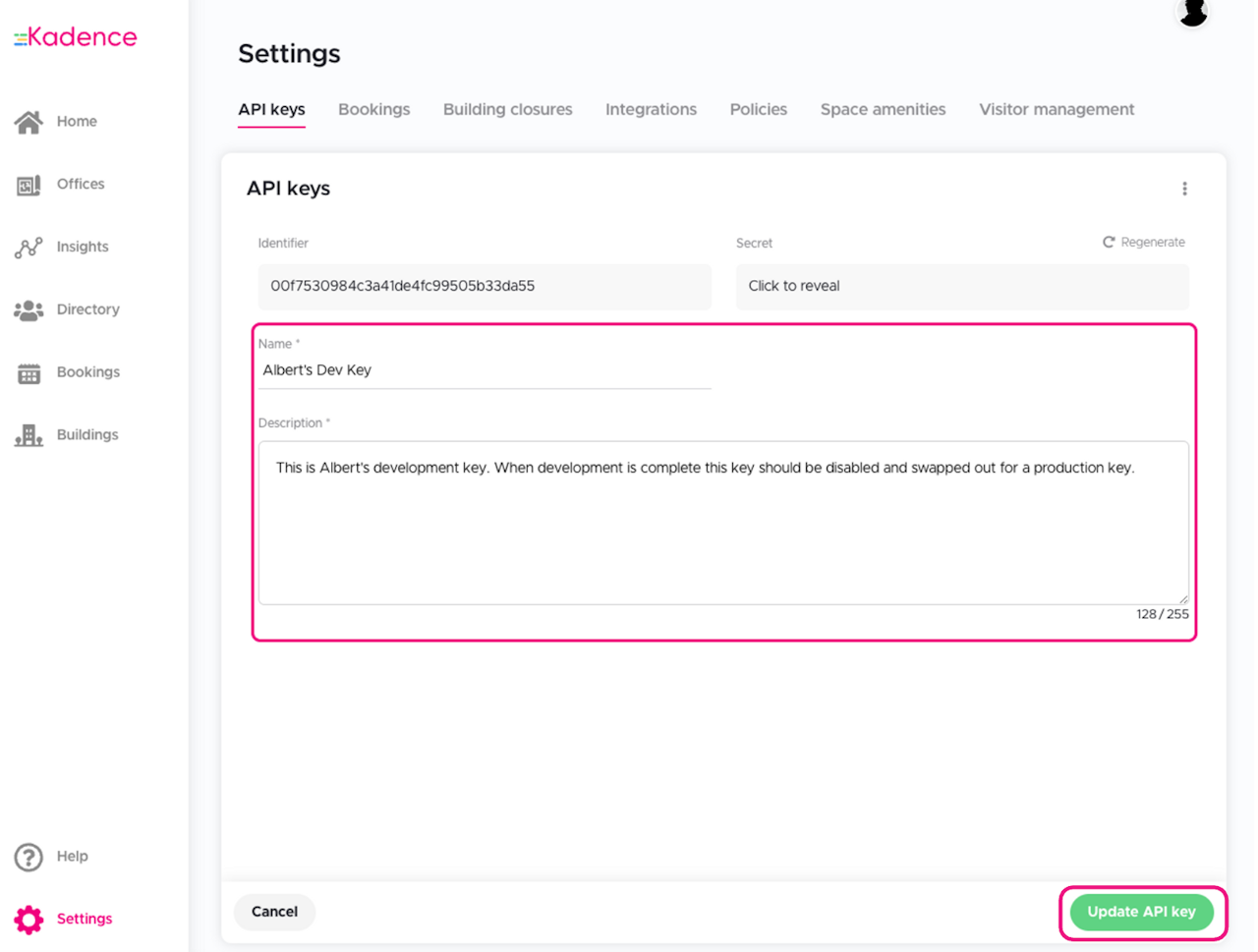Switch to the Bookings settings tab
This screenshot has height=952, width=1258.
click(x=373, y=109)
